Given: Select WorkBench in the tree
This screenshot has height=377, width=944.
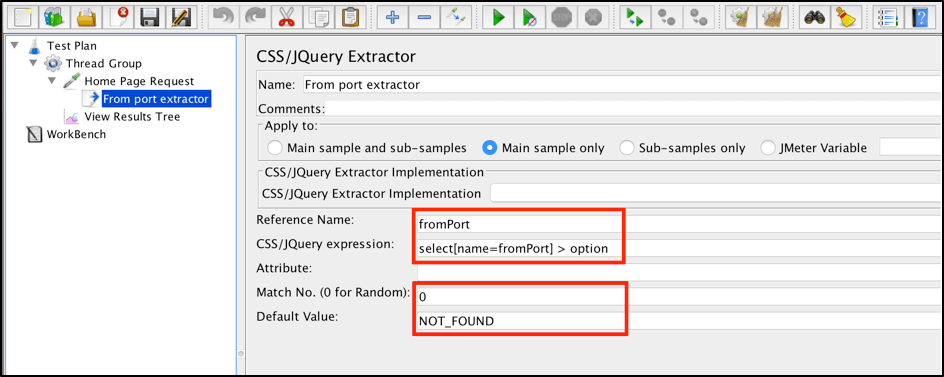Looking at the screenshot, I should pos(76,134).
